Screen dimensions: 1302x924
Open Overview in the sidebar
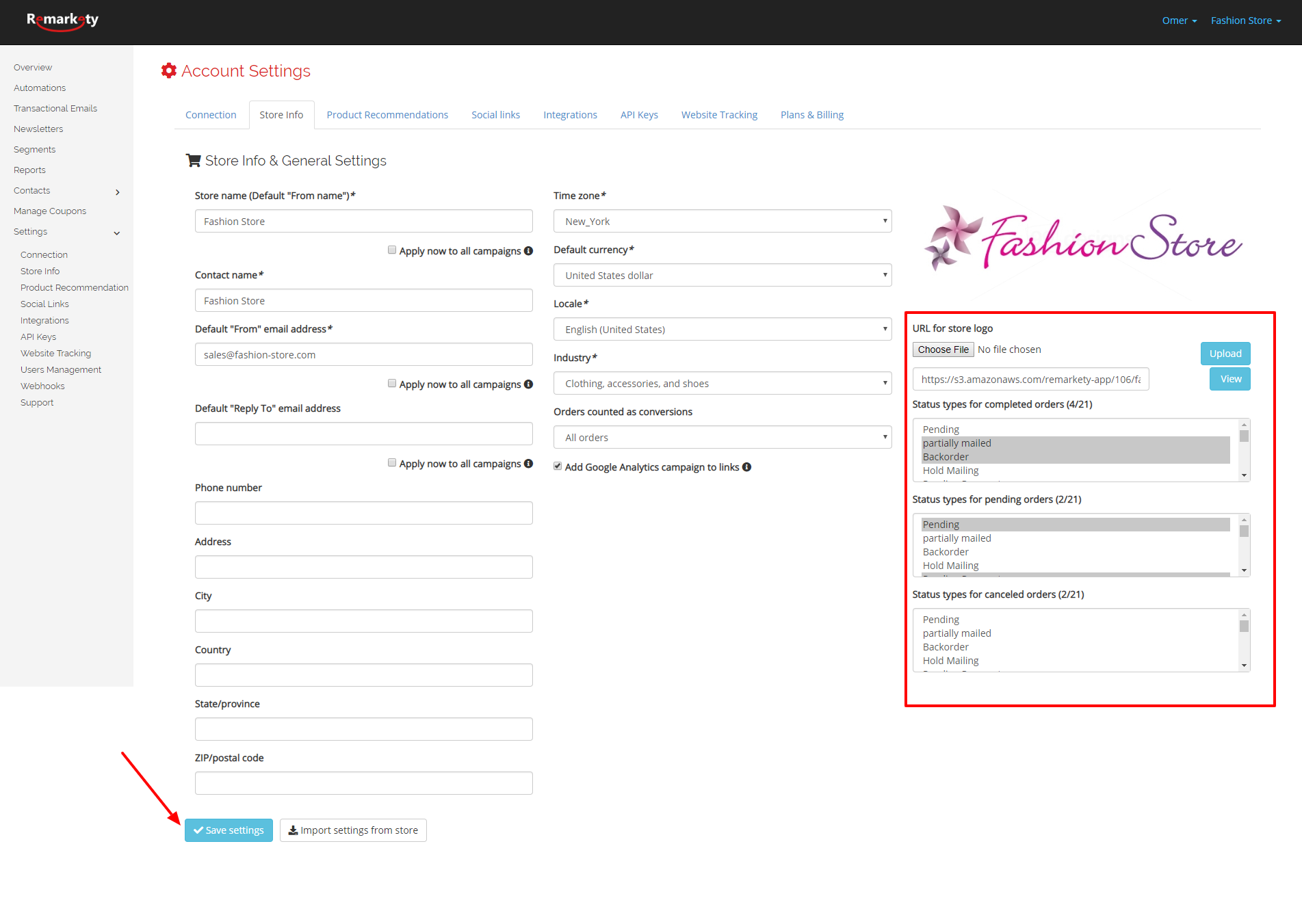33,68
